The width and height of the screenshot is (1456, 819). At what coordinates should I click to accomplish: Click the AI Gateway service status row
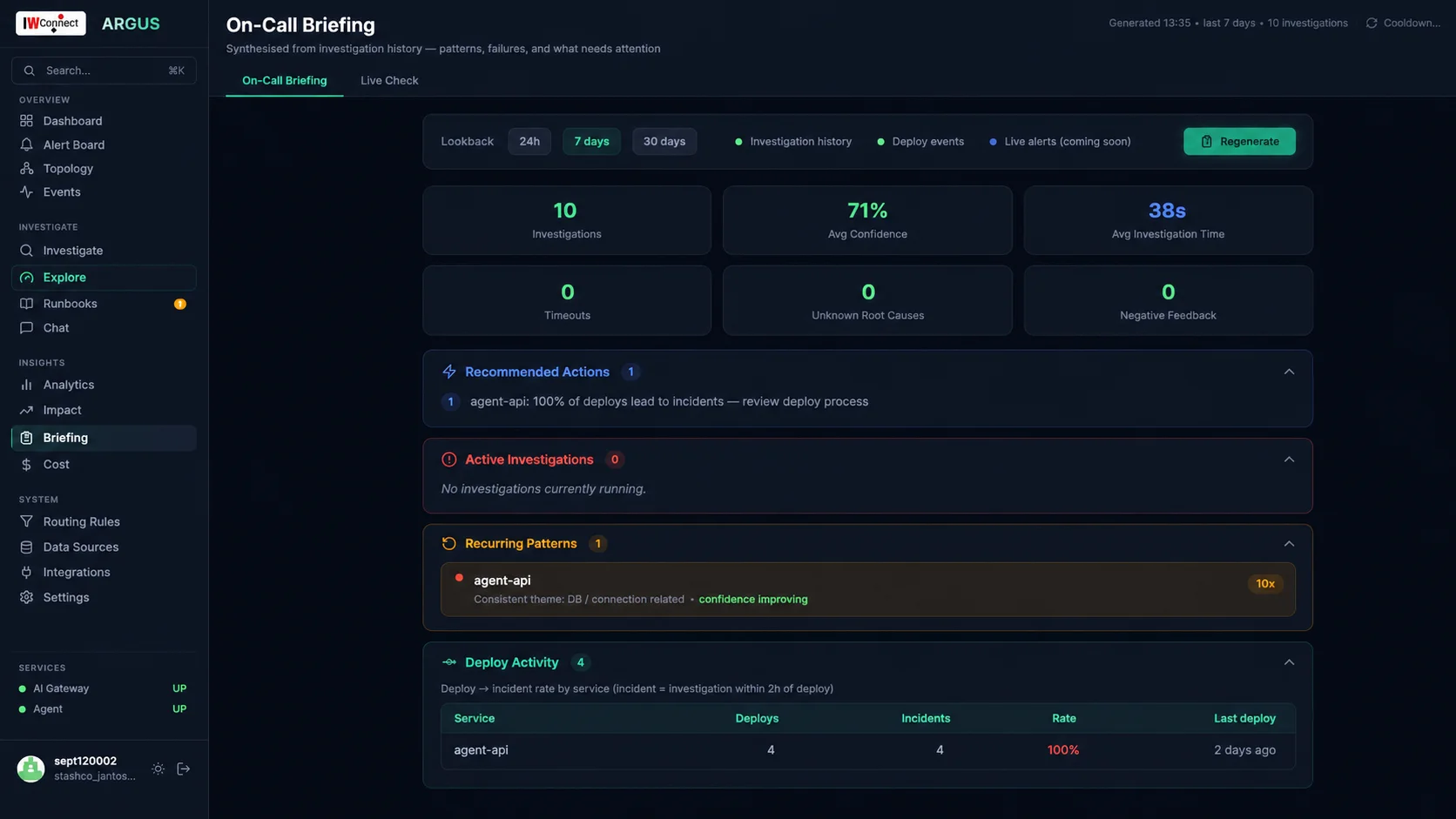[x=104, y=688]
